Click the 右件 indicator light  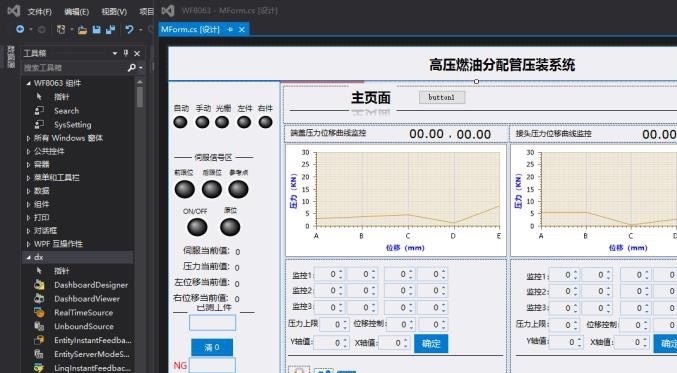coord(266,122)
